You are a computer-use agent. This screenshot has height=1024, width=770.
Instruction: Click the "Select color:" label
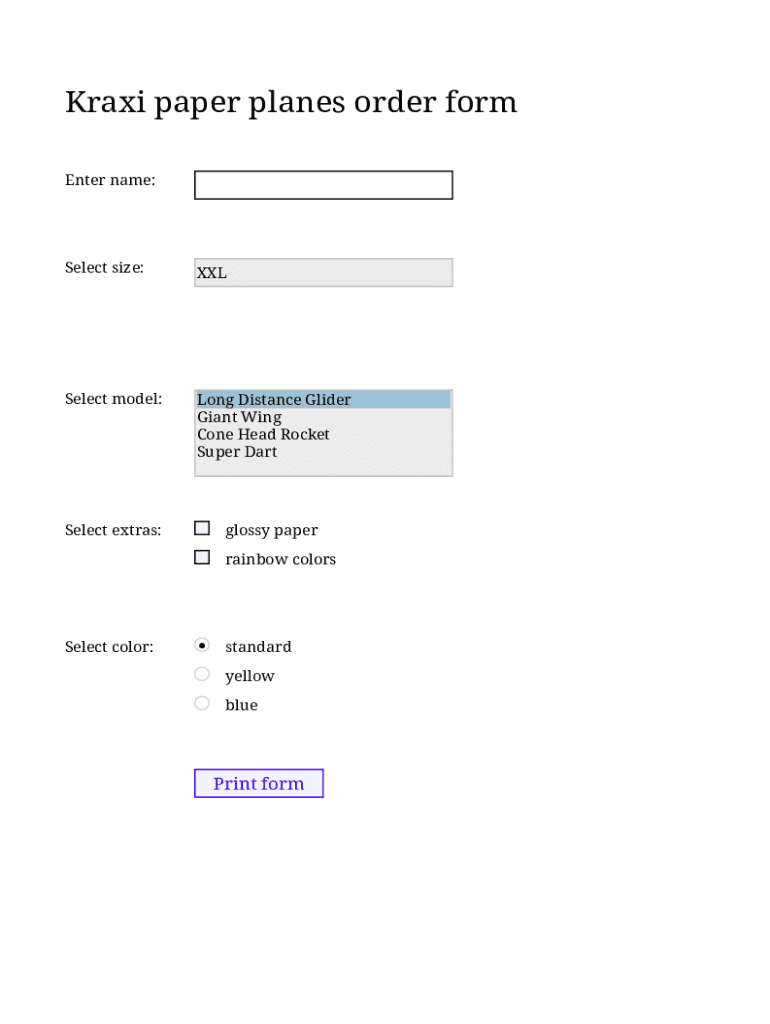(x=109, y=647)
